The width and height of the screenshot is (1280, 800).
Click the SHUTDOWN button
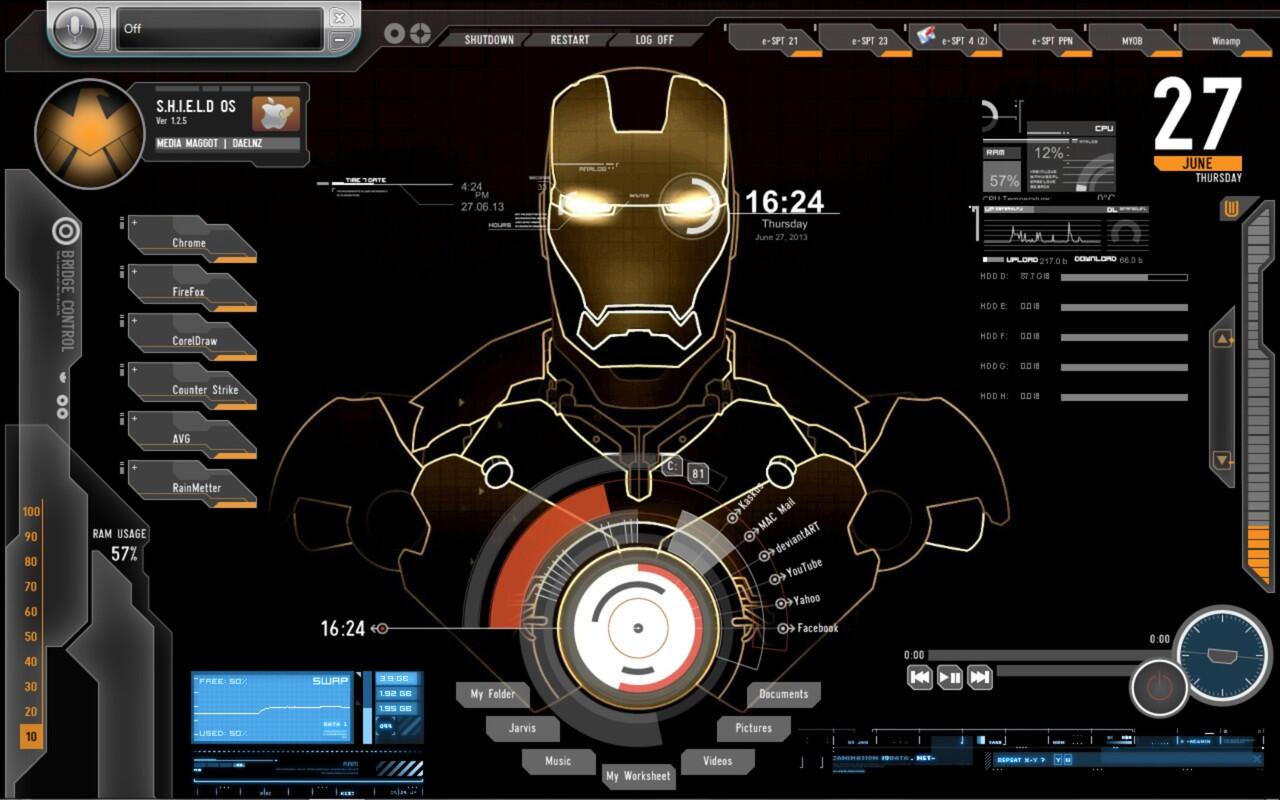coord(489,40)
